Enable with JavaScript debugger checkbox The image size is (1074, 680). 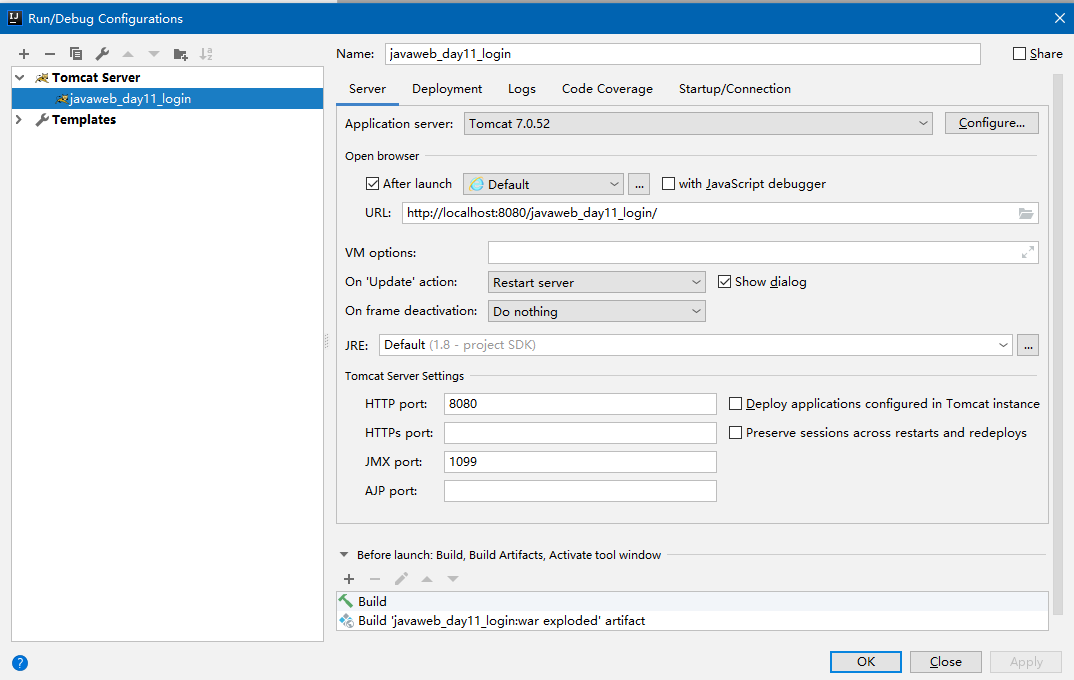click(x=669, y=184)
